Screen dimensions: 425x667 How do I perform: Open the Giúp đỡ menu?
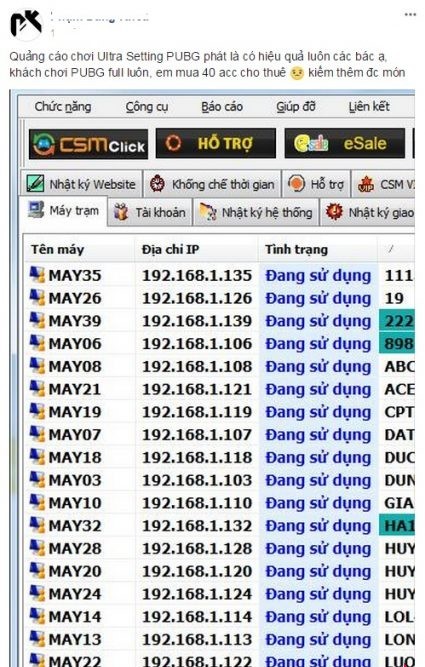click(x=296, y=107)
